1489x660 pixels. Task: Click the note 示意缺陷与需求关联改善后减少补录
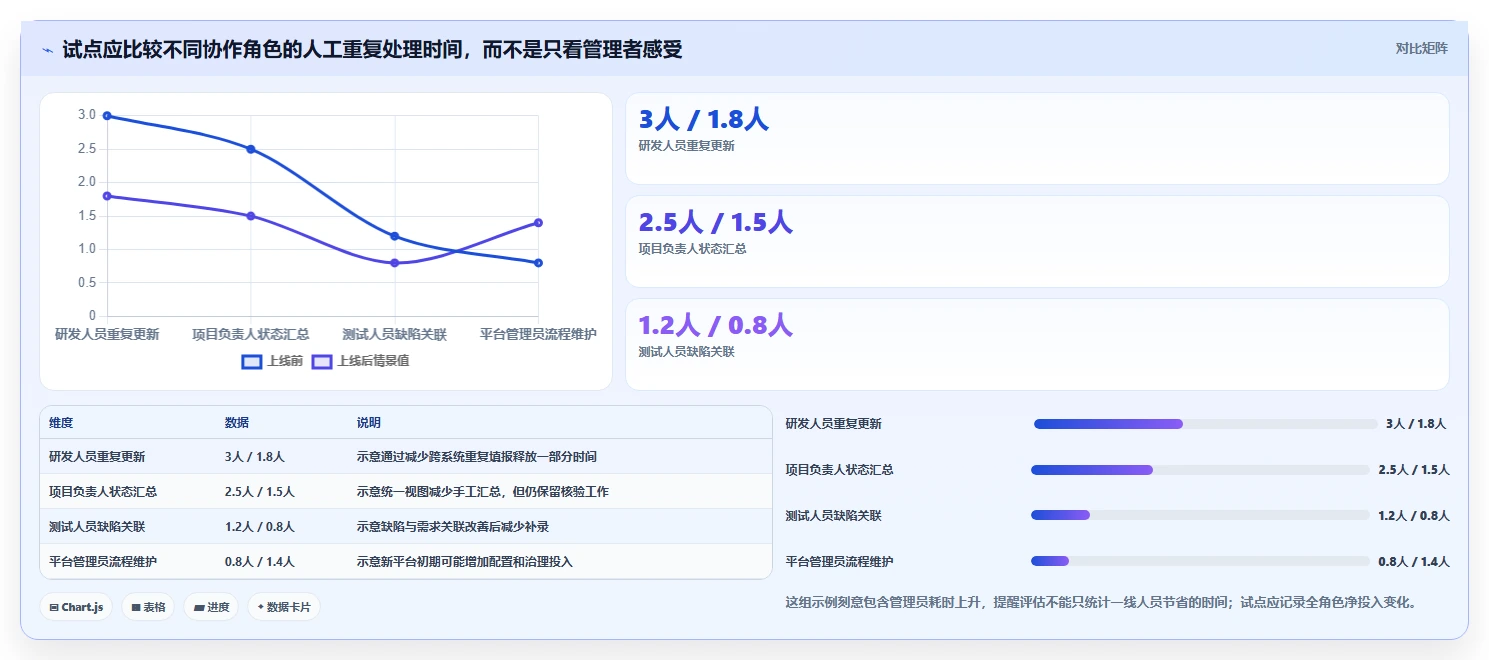(453, 527)
